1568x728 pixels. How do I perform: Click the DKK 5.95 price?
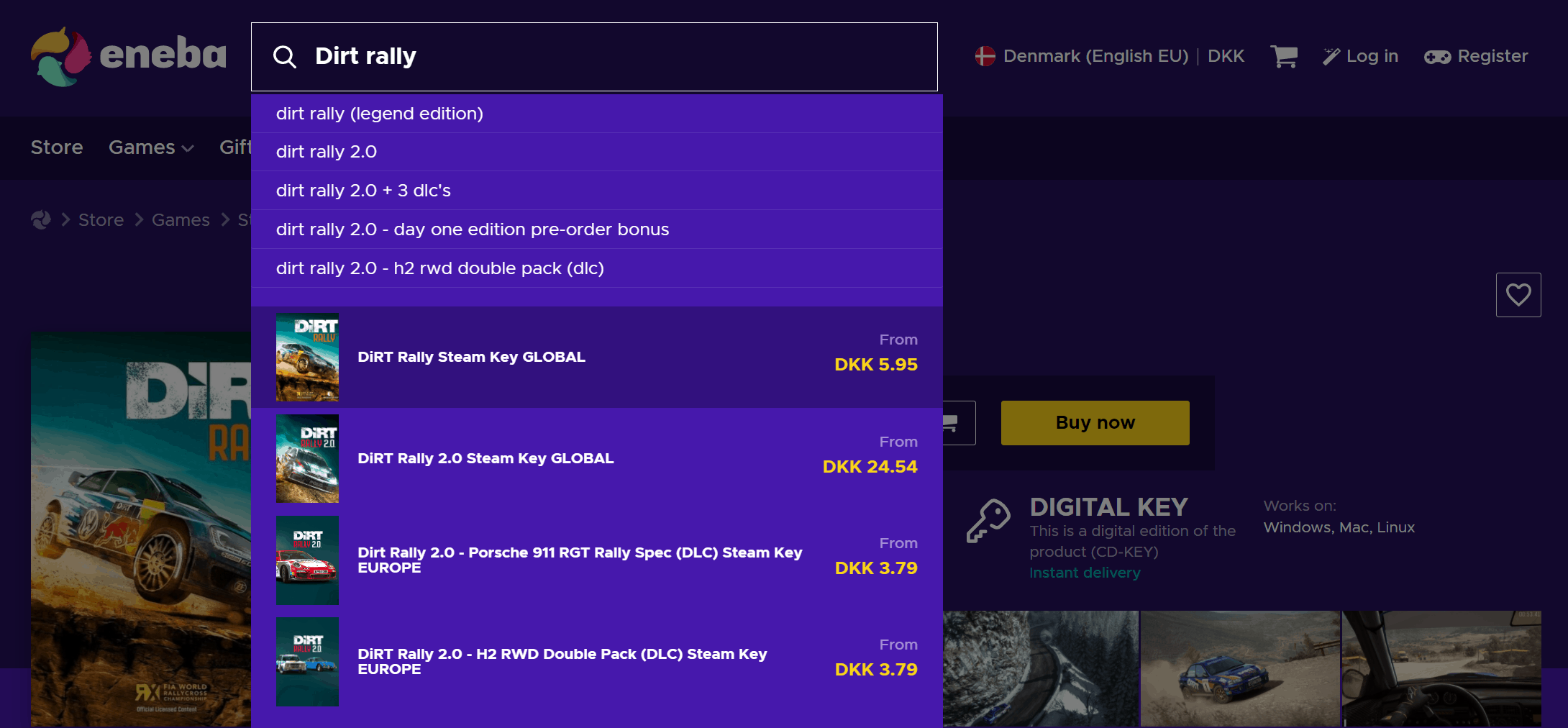coord(876,365)
